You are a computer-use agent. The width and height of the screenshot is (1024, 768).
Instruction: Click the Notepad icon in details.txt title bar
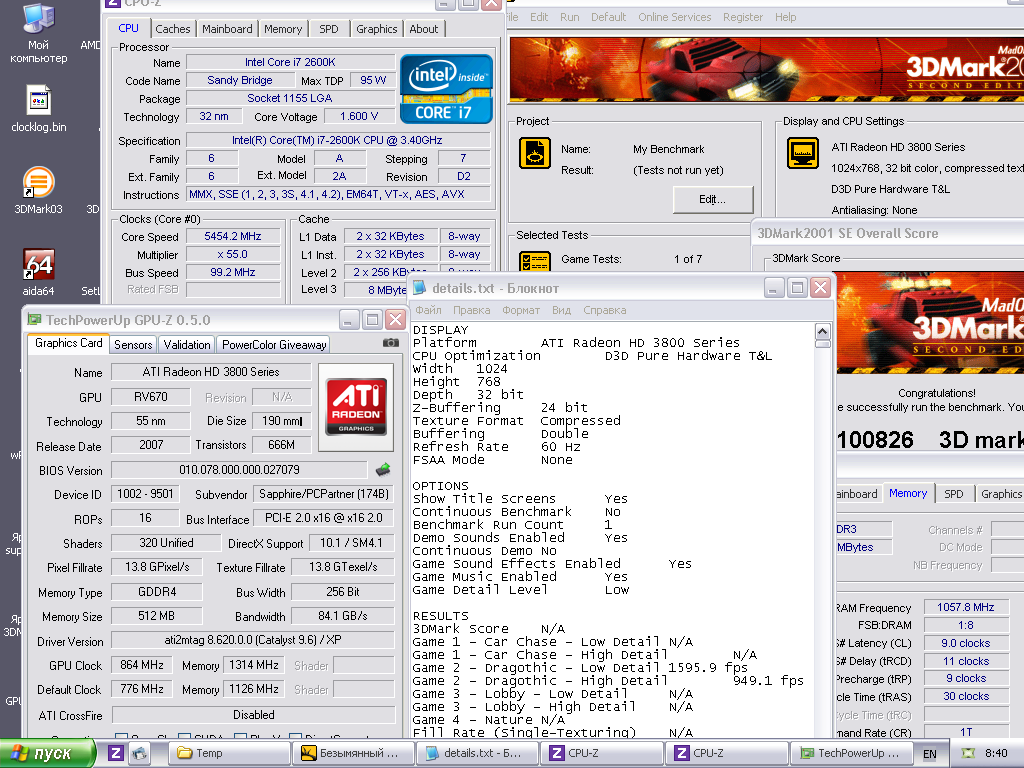pyautogui.click(x=419, y=288)
